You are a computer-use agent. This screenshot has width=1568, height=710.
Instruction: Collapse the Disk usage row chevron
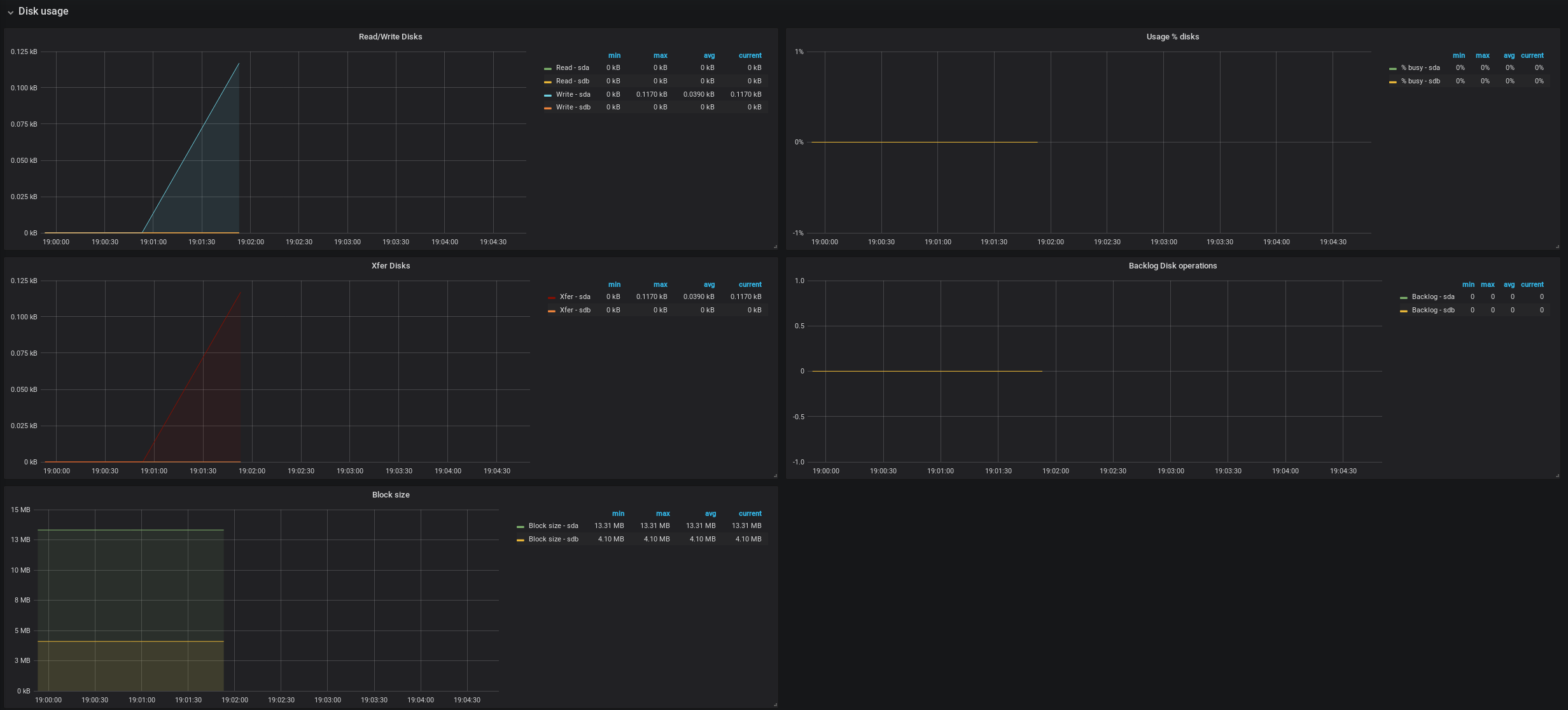coord(10,12)
